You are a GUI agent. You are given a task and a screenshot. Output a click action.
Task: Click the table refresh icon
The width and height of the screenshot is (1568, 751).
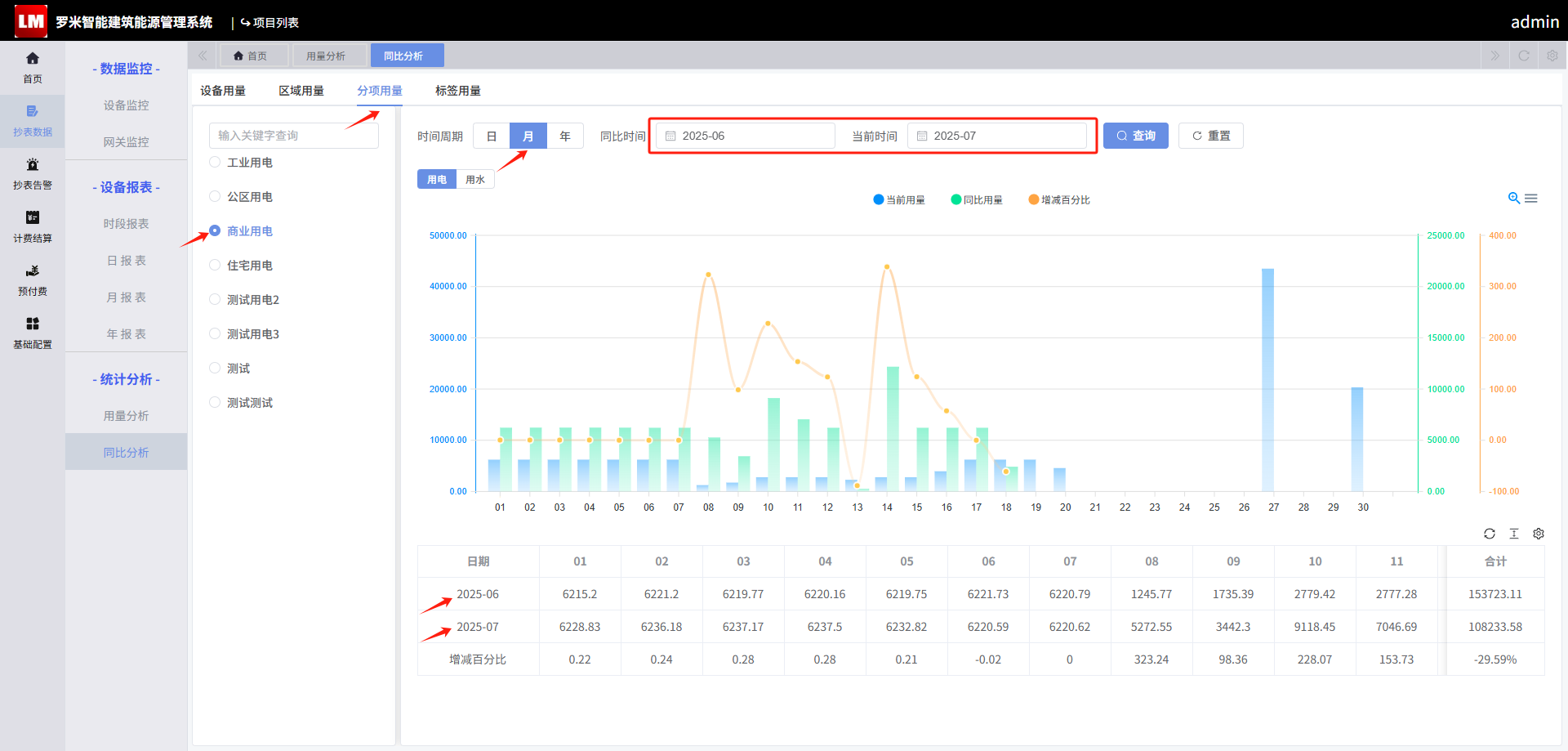(x=1490, y=534)
